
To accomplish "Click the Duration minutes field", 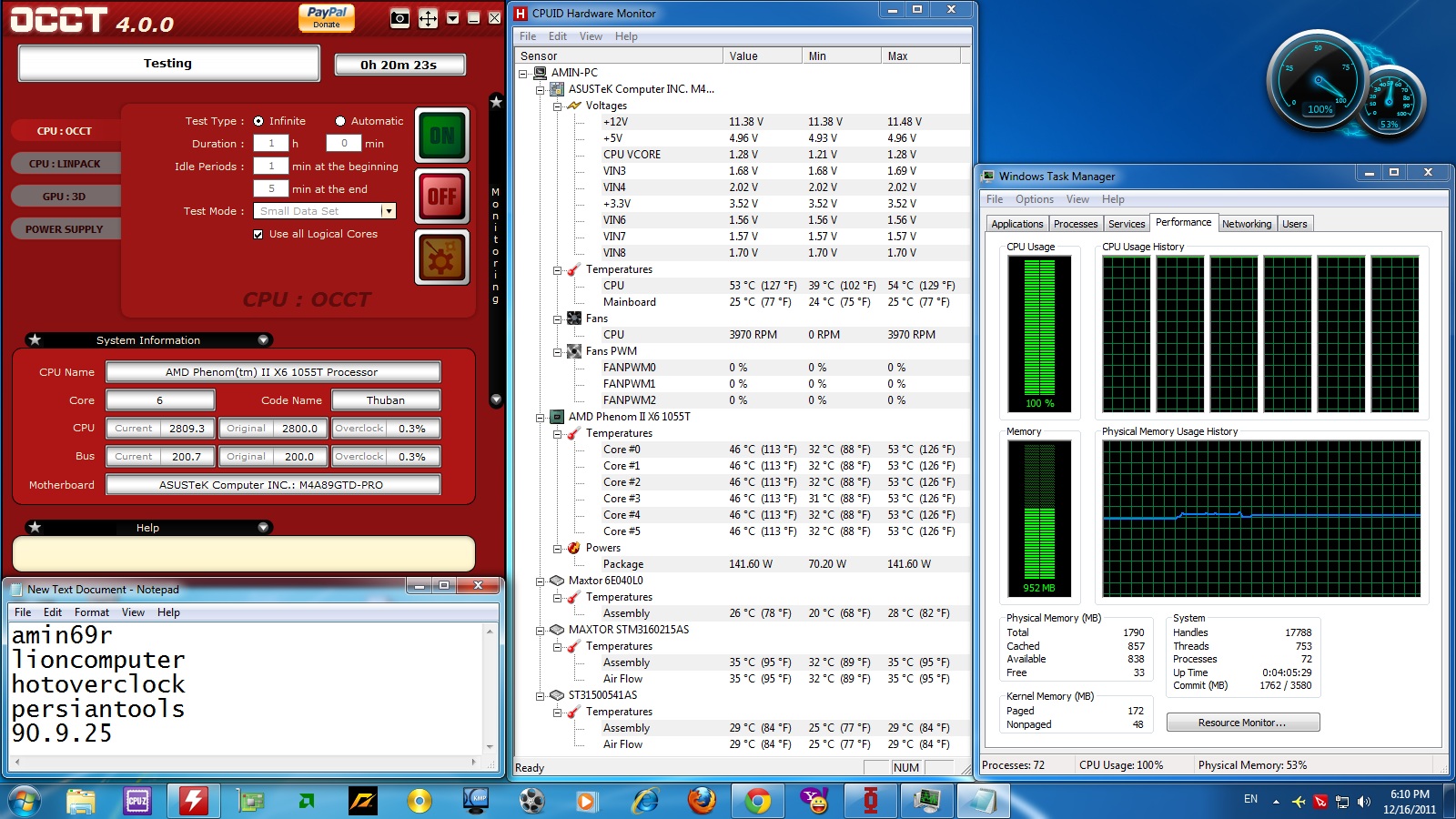I will point(344,144).
